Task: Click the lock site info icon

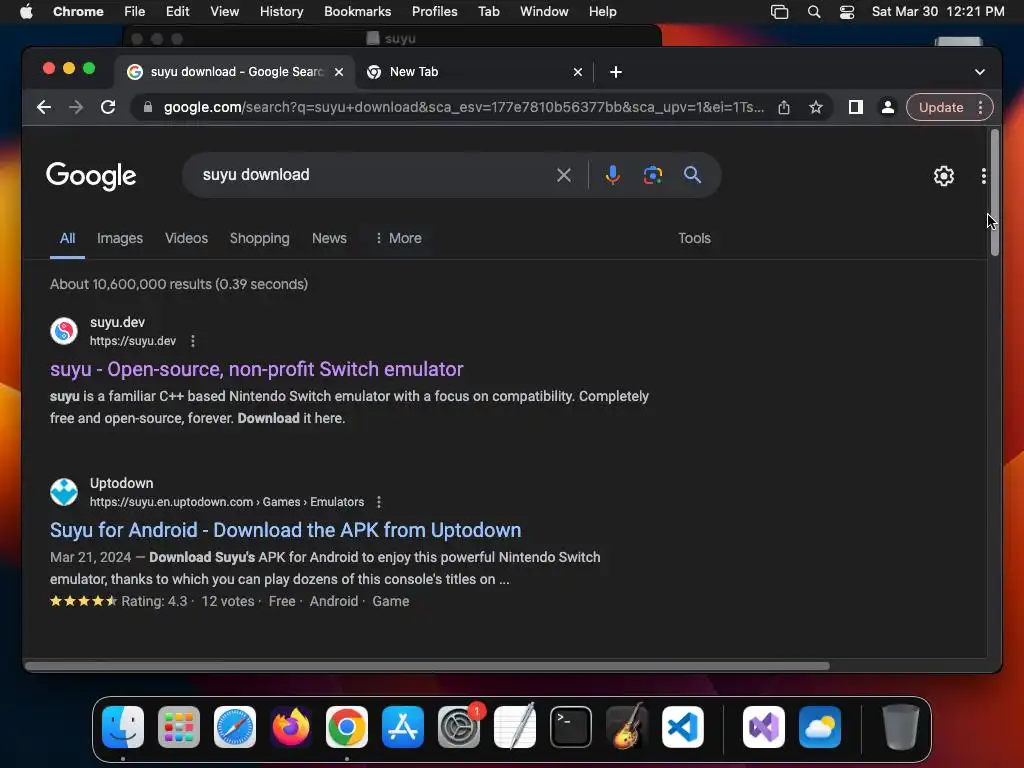Action: (x=148, y=107)
